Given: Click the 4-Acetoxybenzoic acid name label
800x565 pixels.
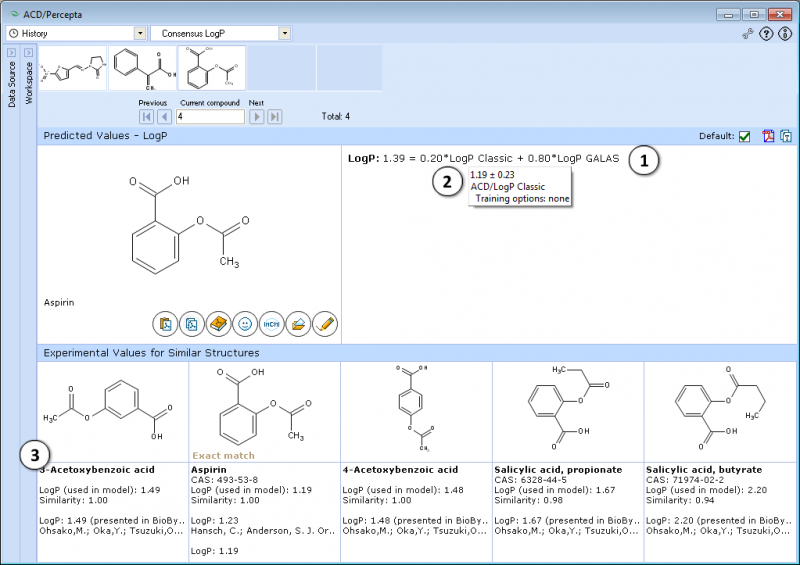Looking at the screenshot, I should click(401, 470).
